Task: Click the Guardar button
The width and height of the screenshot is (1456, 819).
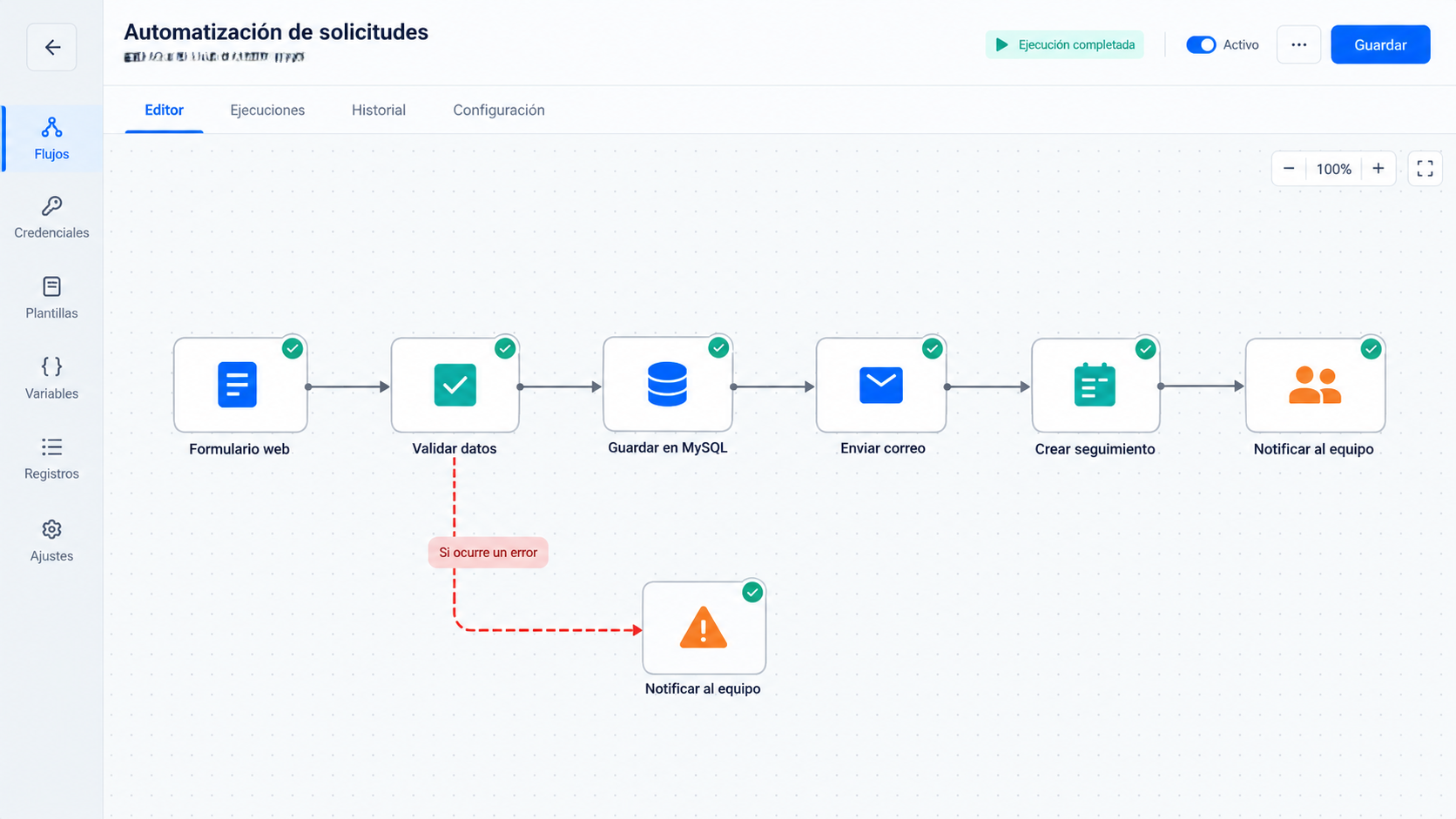Action: pyautogui.click(x=1380, y=44)
